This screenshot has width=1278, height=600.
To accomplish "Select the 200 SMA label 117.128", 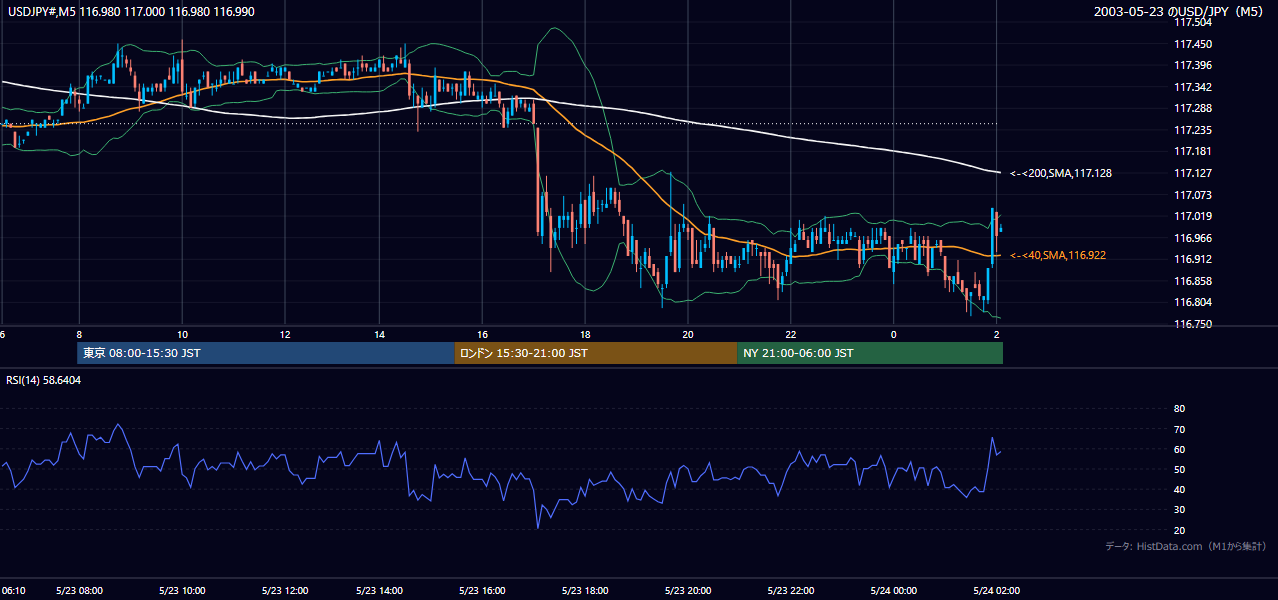I will click(x=1061, y=173).
